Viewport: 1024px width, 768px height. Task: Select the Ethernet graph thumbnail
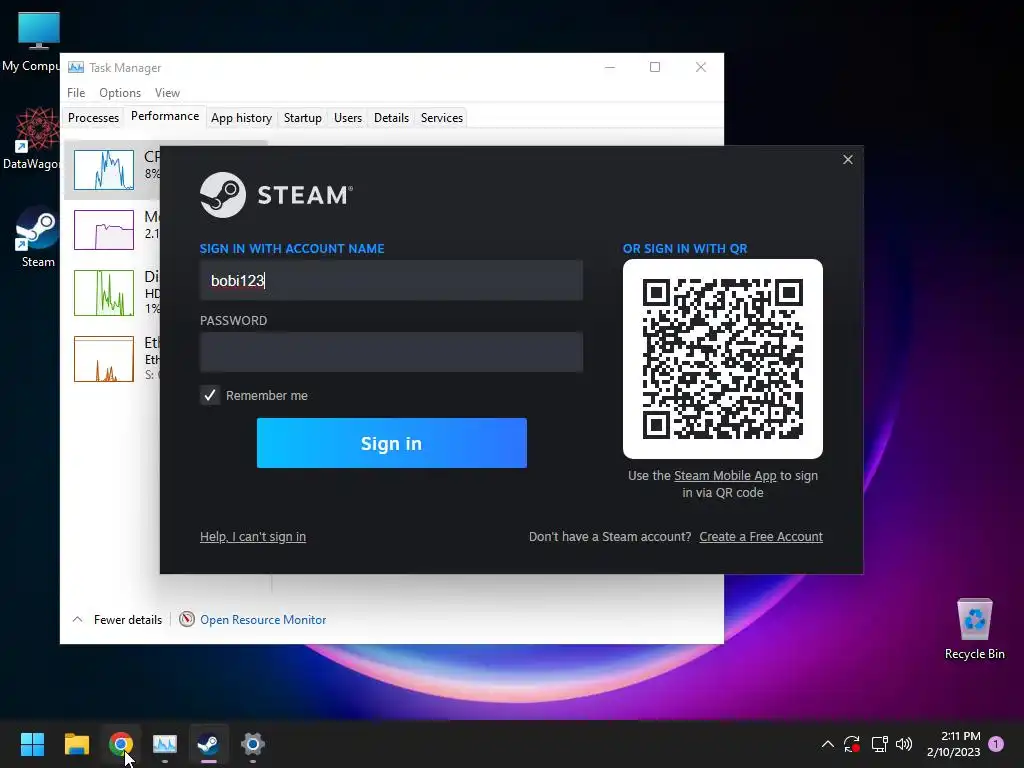pos(104,359)
